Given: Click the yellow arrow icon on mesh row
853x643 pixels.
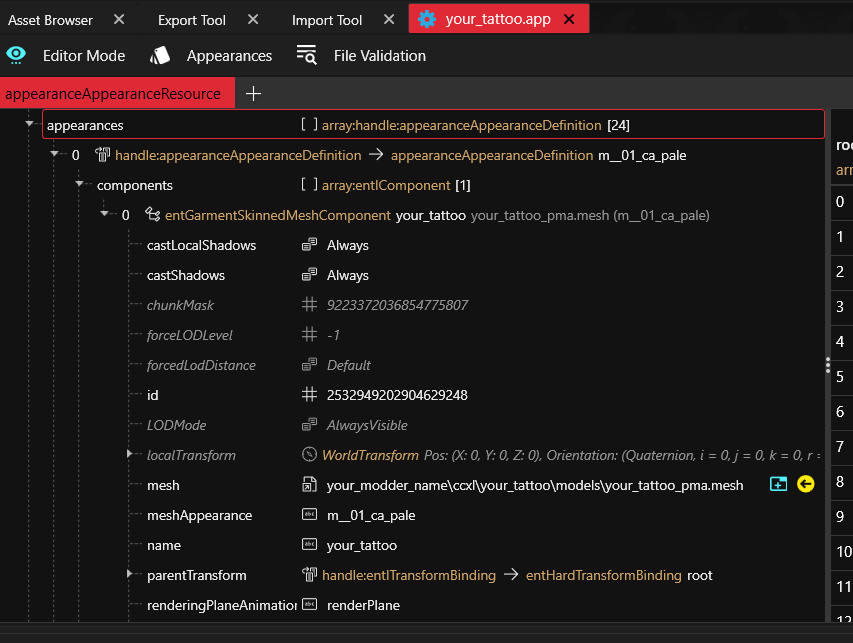Looking at the screenshot, I should tap(806, 485).
